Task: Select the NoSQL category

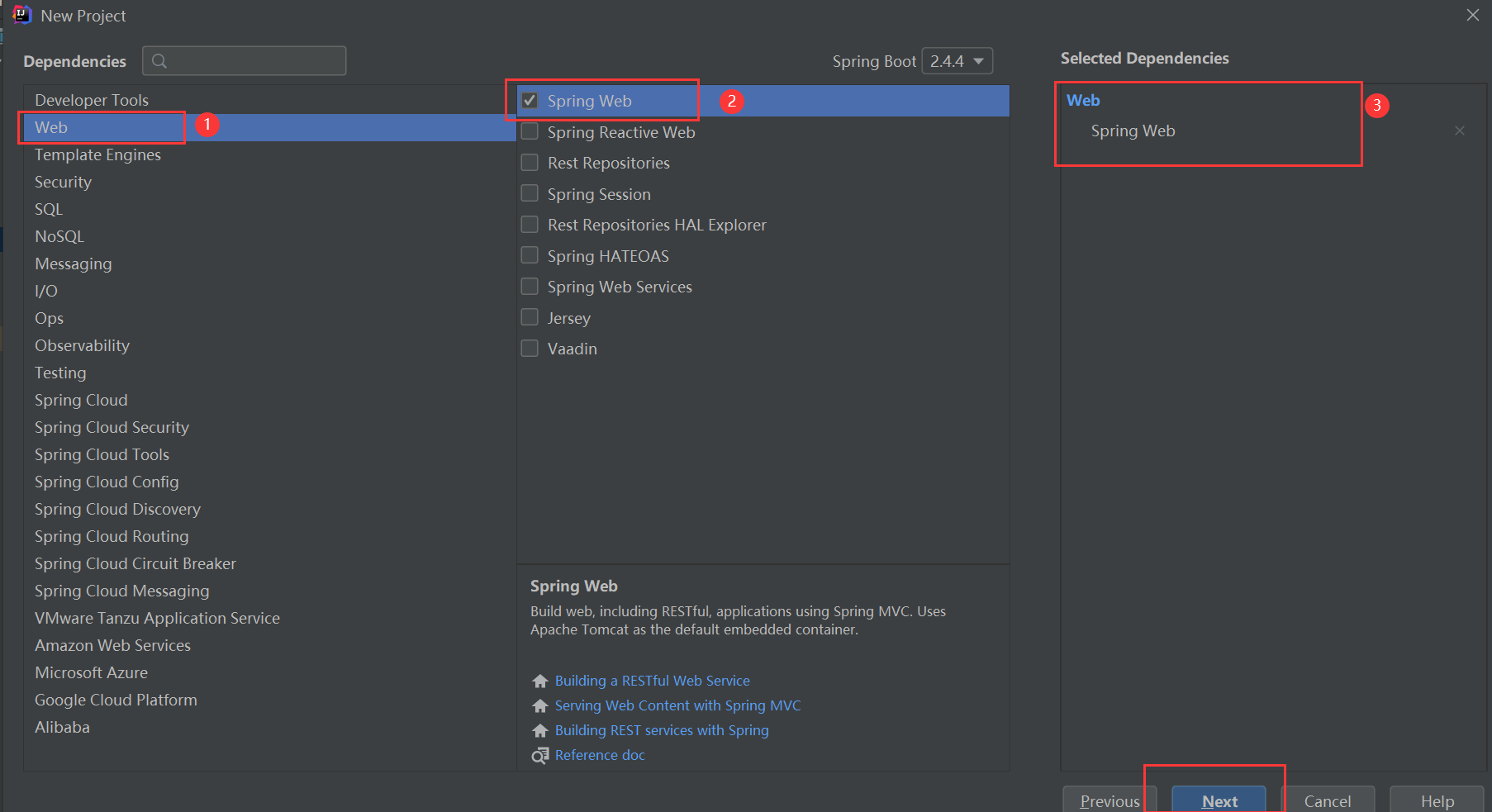Action: pyautogui.click(x=270, y=236)
